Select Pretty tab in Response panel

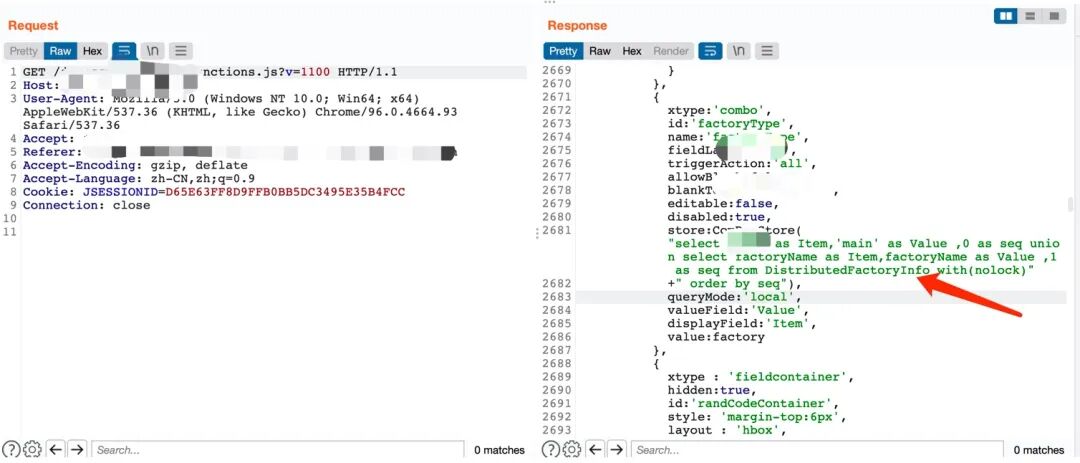pyautogui.click(x=563, y=51)
